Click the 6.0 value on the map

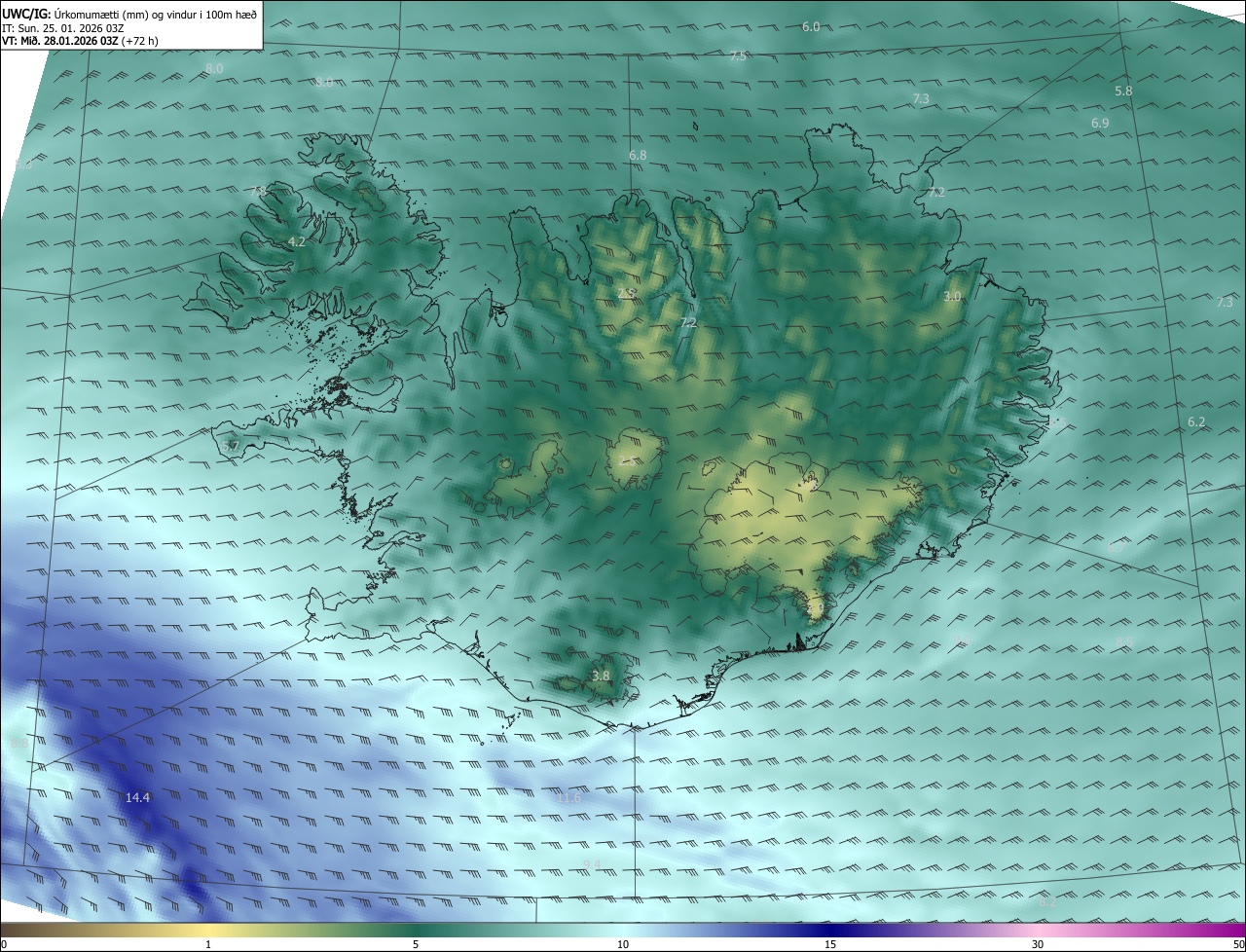tap(811, 27)
